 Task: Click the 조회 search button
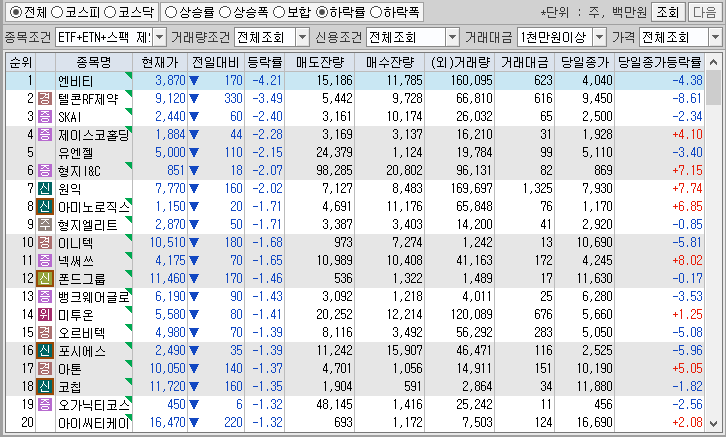tap(668, 12)
